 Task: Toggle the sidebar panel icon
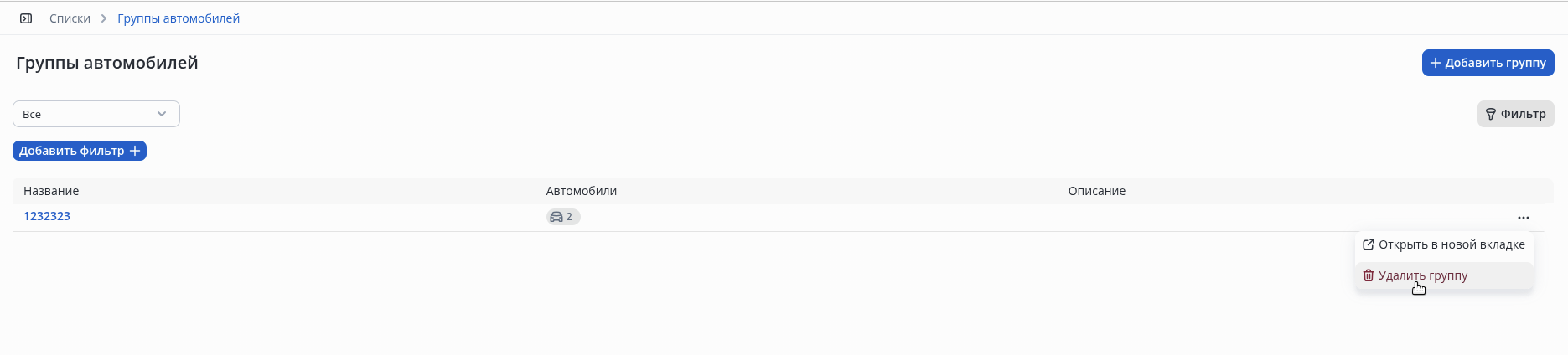[x=26, y=18]
